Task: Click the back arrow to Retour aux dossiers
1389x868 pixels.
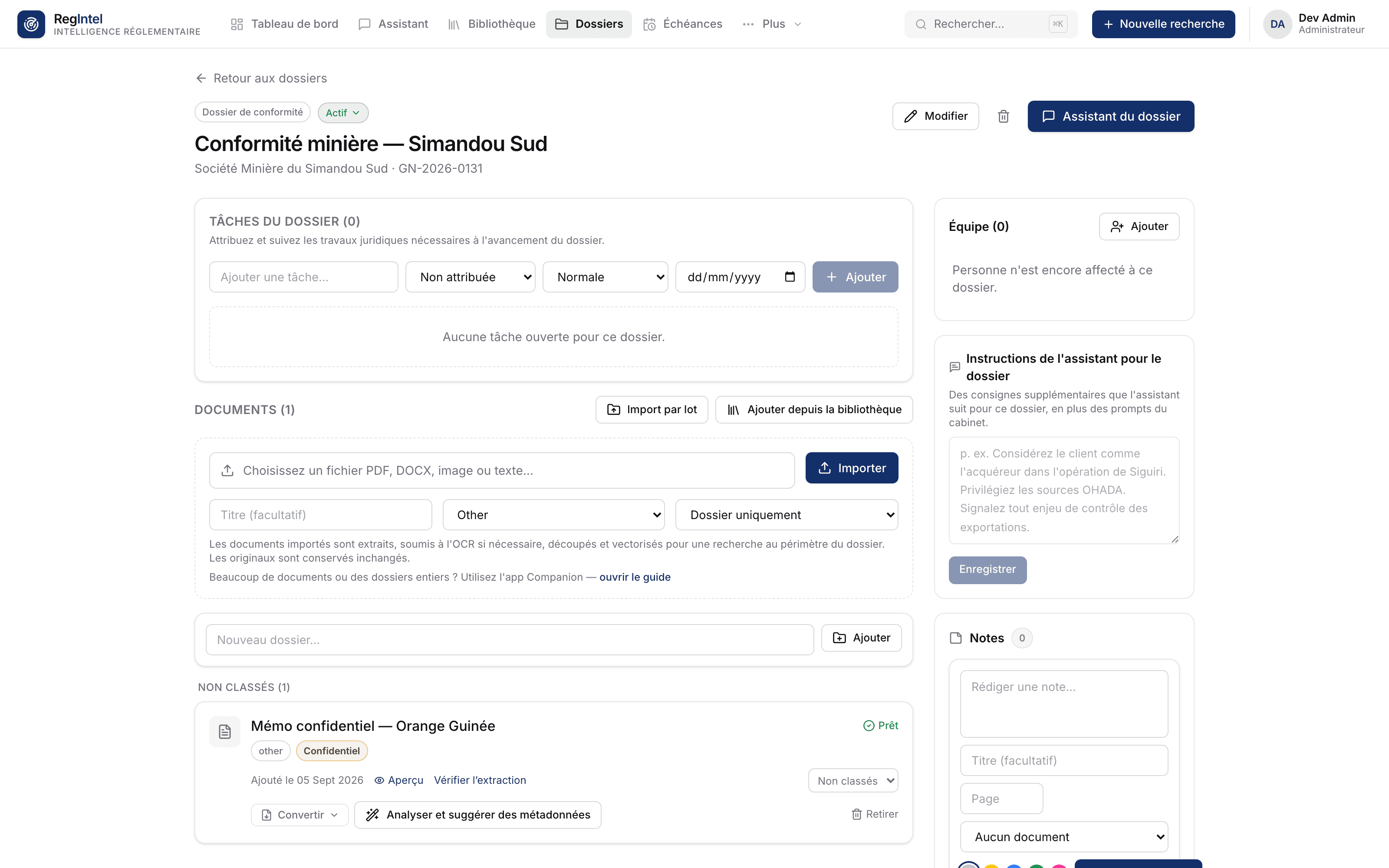Action: 201,78
